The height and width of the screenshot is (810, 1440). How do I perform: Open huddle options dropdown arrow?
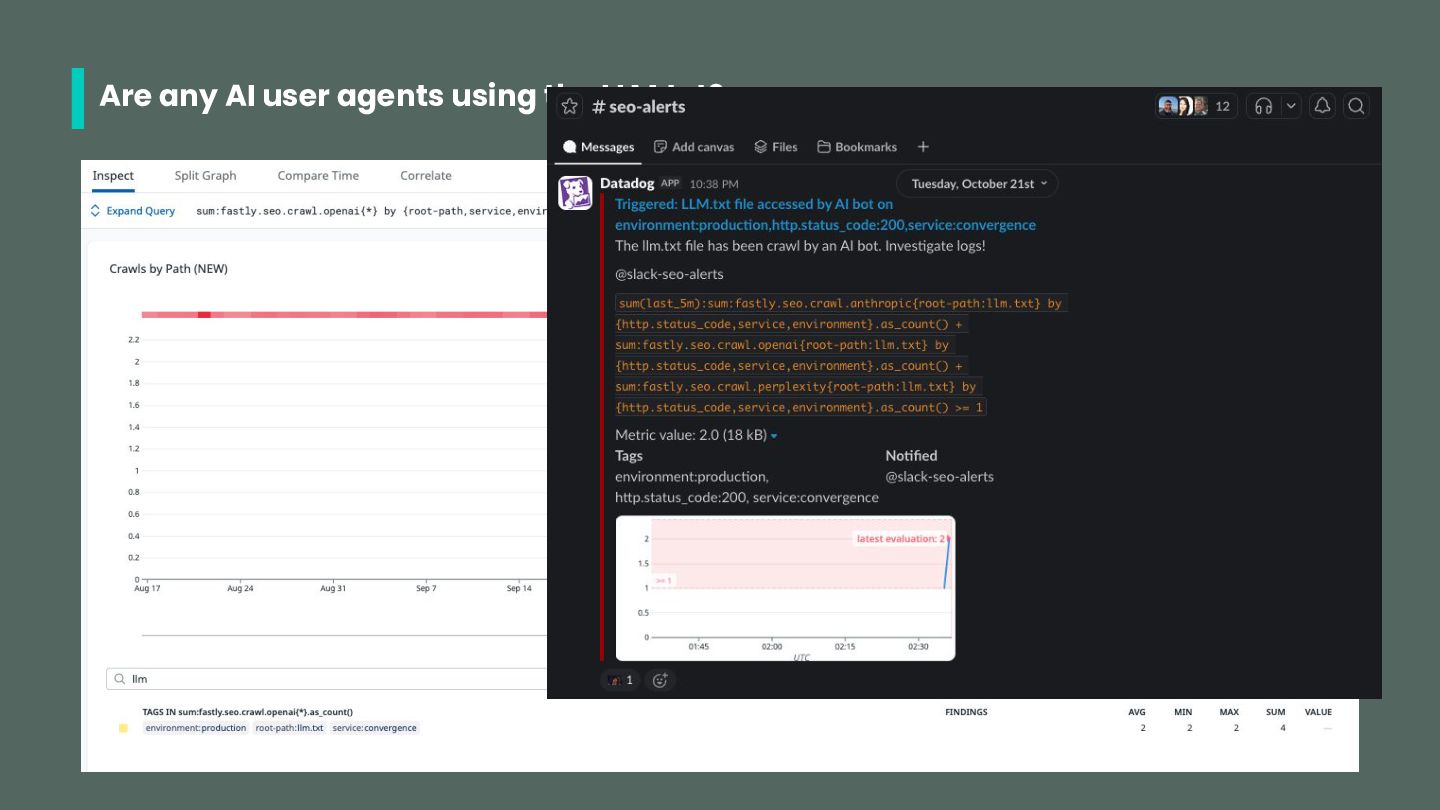tap(1291, 106)
